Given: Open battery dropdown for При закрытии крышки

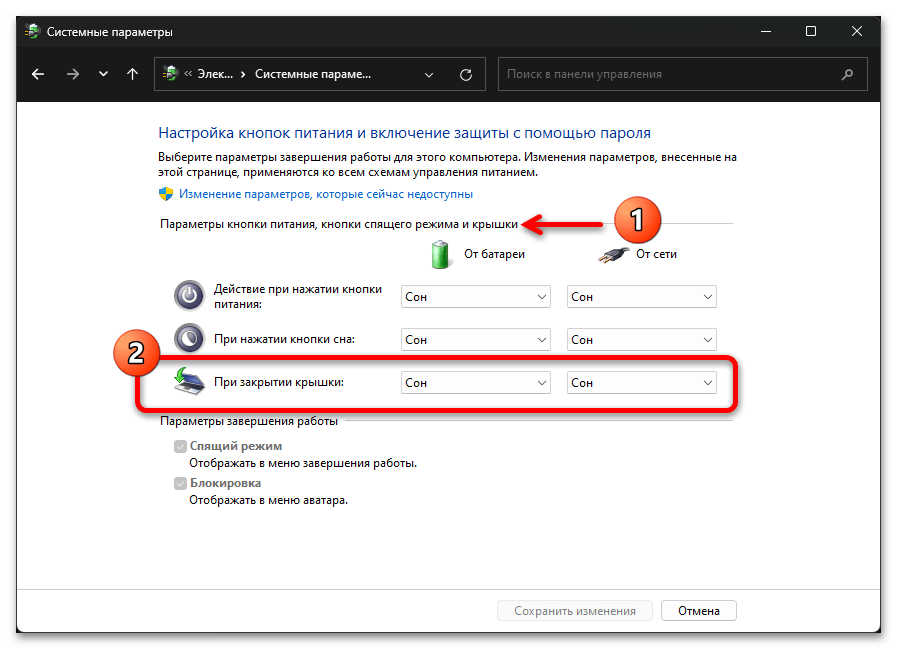Looking at the screenshot, I should [x=475, y=382].
